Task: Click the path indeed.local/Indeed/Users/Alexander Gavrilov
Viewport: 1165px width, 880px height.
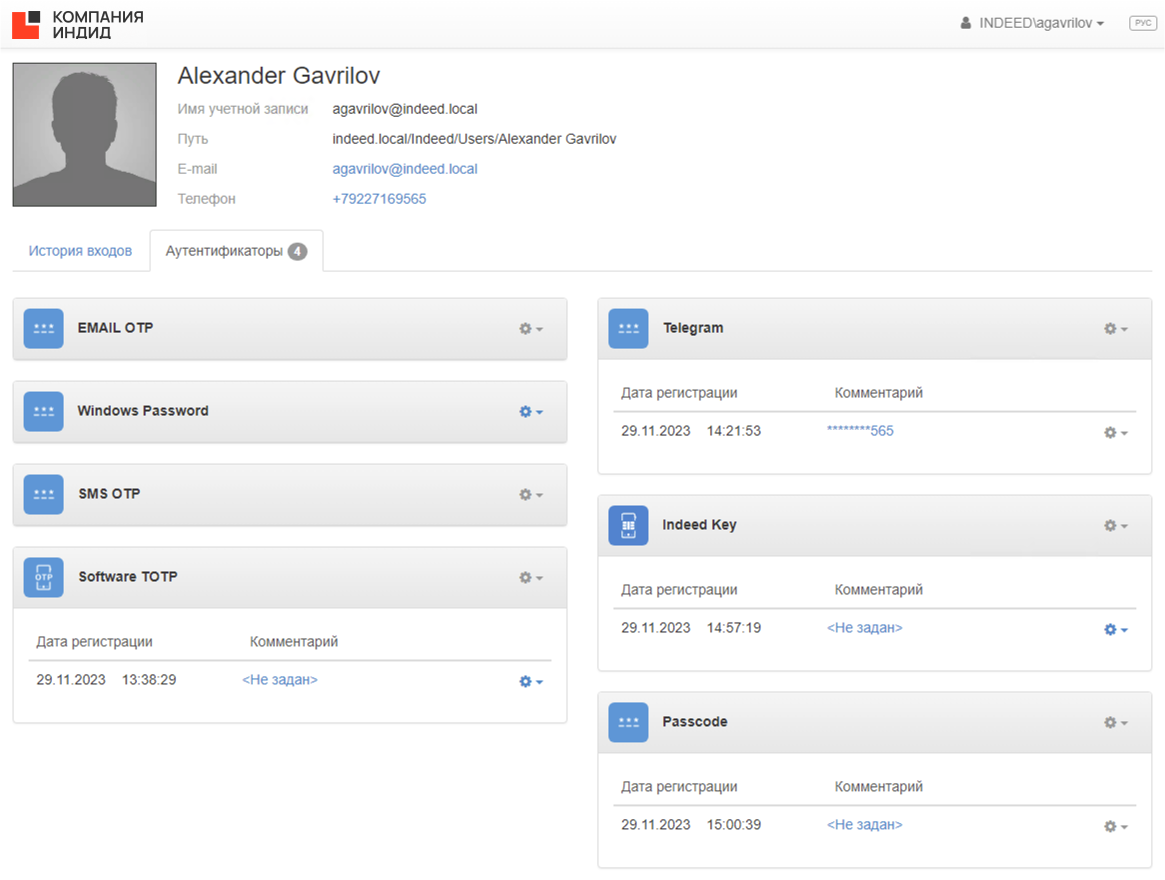Action: (x=474, y=139)
